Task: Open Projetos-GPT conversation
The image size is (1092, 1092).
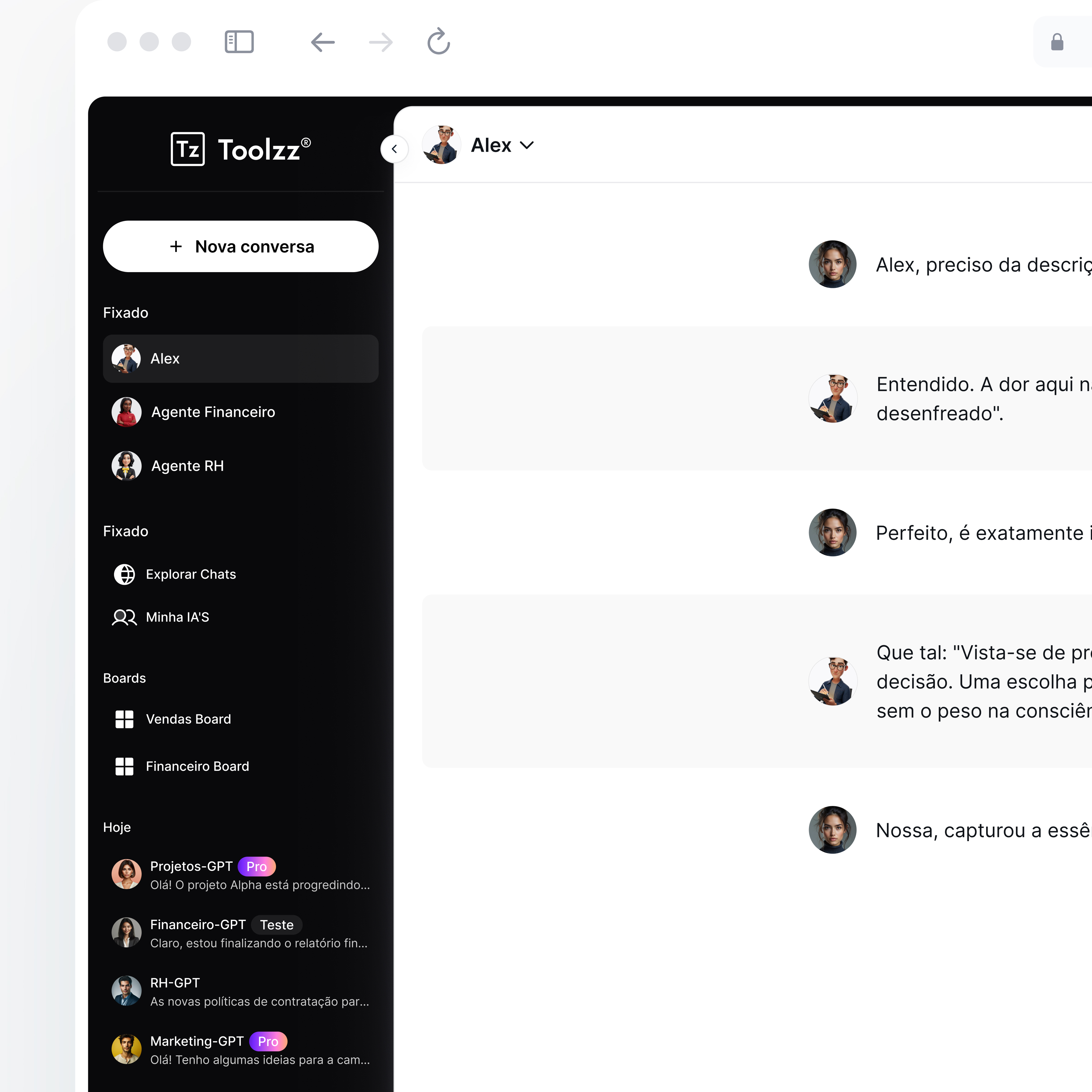Action: pyautogui.click(x=241, y=875)
